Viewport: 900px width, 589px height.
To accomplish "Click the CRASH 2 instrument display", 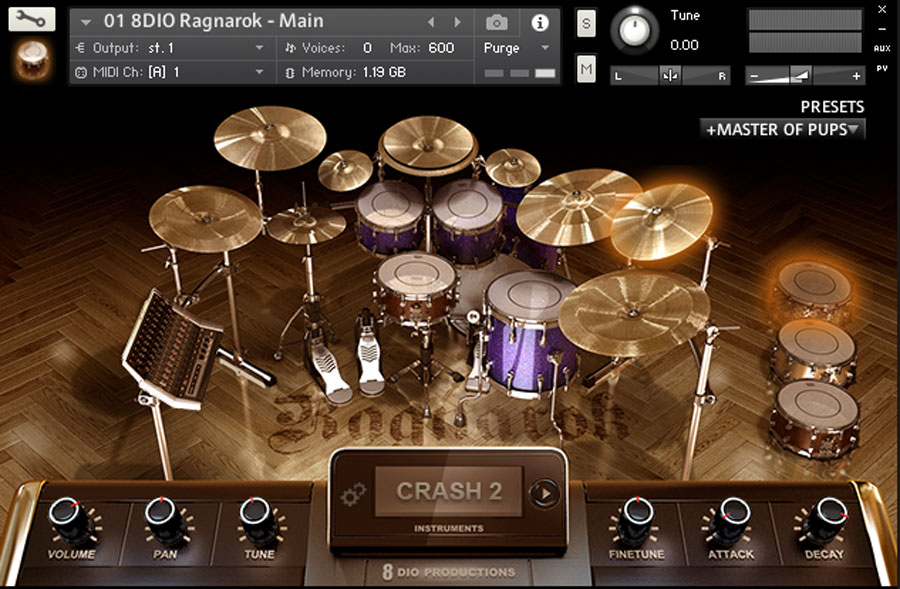I will coord(449,491).
